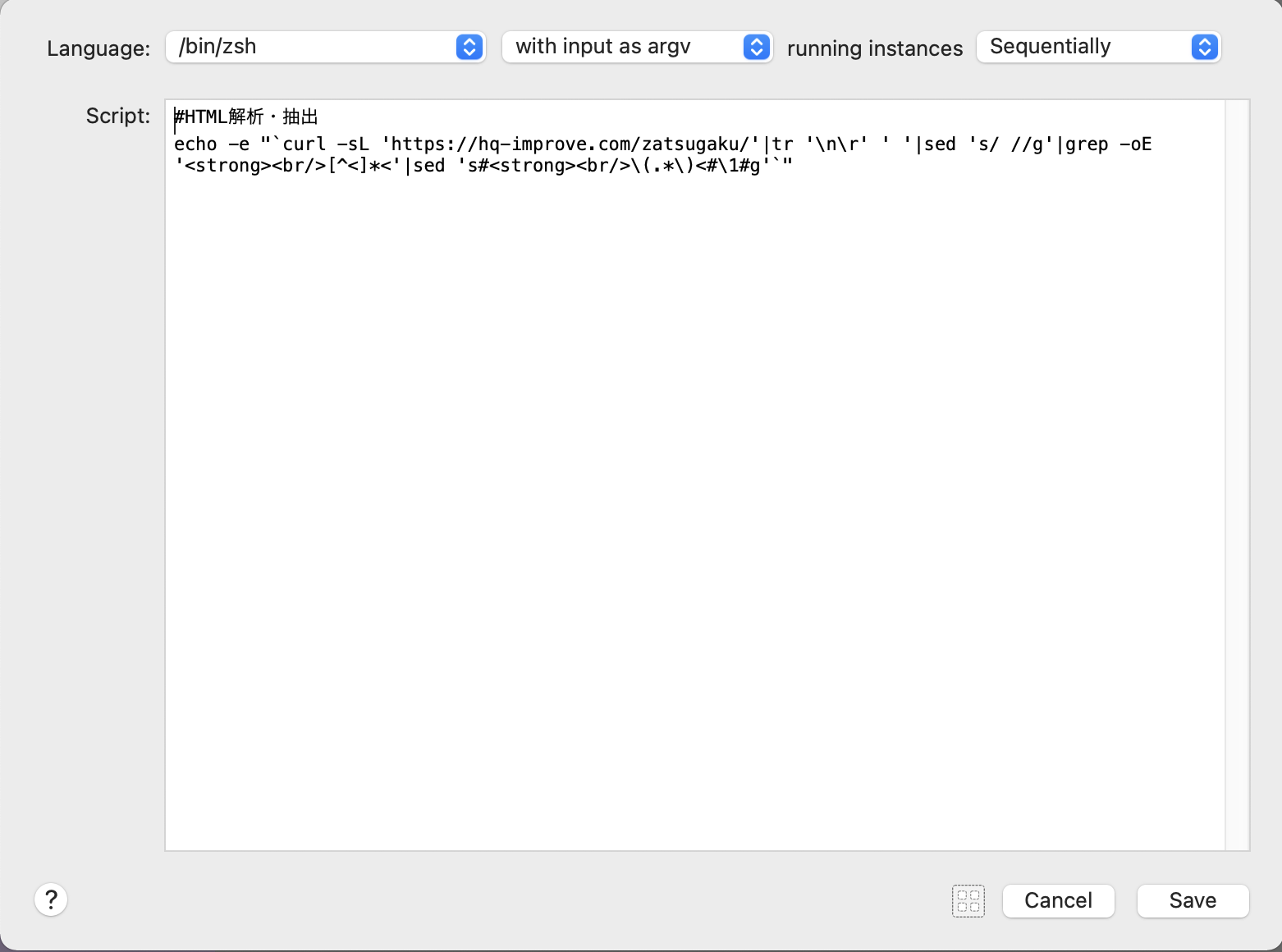Viewport: 1282px width, 952px height.
Task: Click the 'Language:' label
Action: [98, 48]
